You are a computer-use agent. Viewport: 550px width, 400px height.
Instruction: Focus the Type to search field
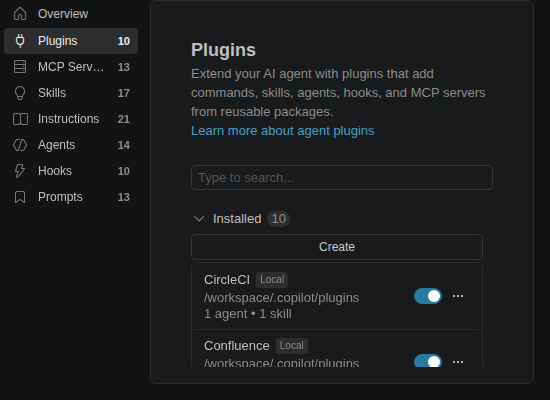click(x=342, y=178)
